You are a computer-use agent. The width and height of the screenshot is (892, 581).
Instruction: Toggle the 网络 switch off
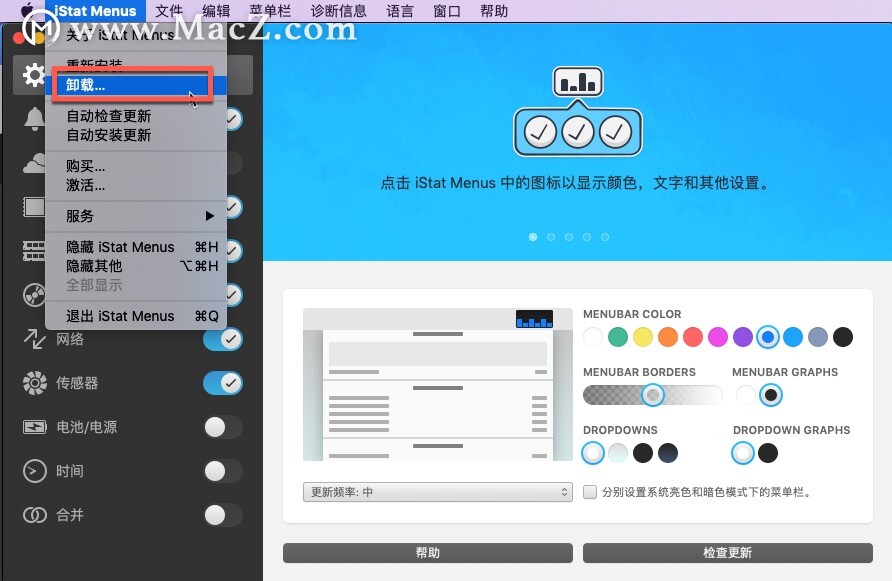tap(222, 339)
